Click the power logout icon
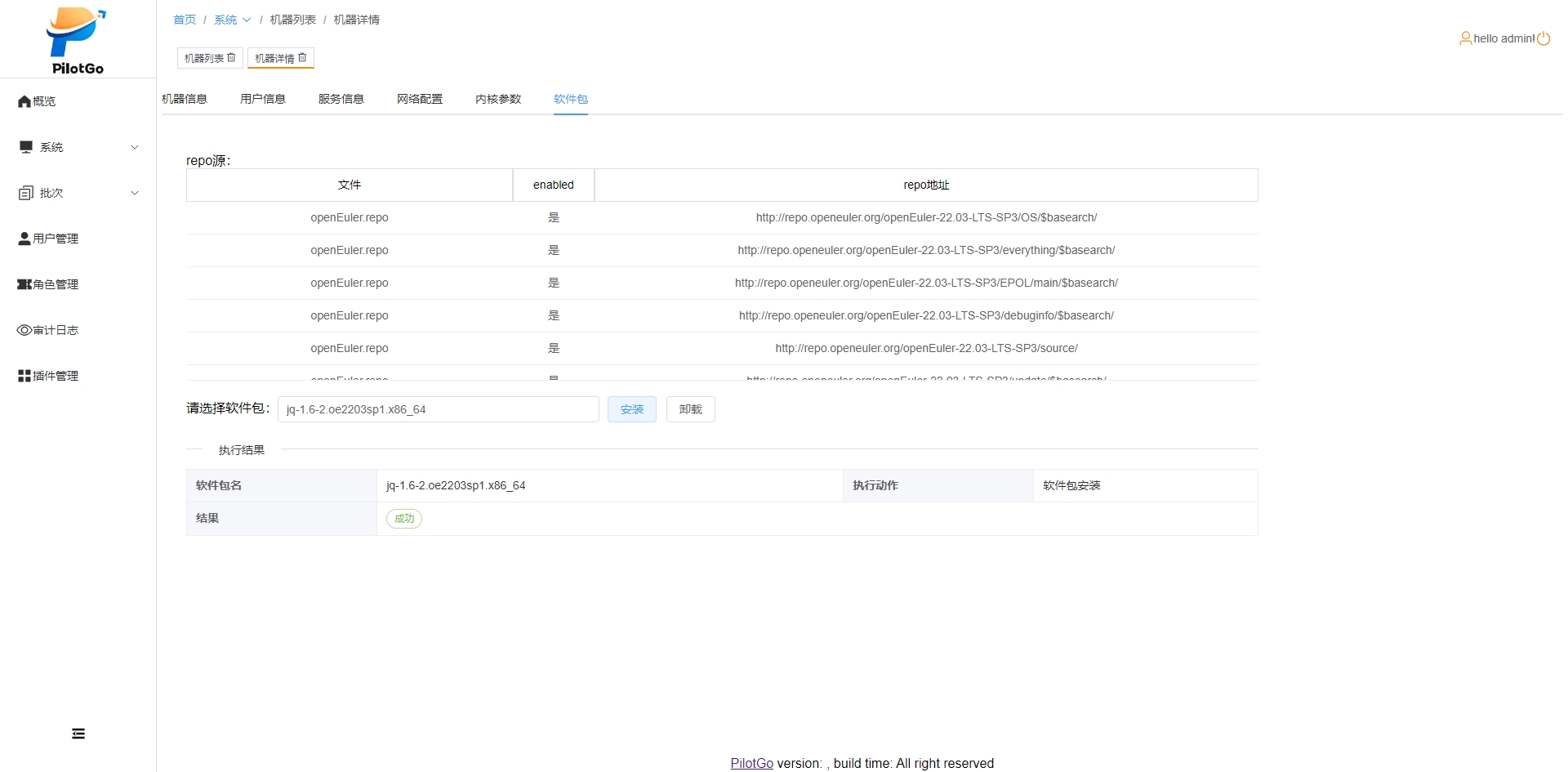 (1543, 38)
